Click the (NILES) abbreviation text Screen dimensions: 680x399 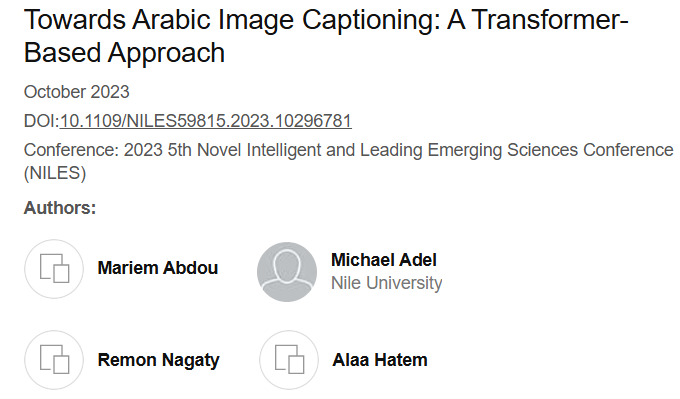[55, 173]
